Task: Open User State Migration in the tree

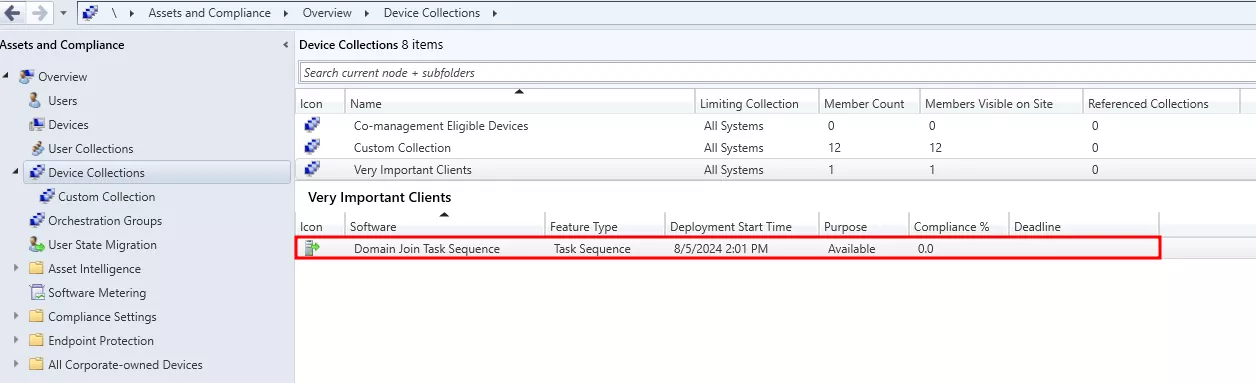Action: pos(102,245)
